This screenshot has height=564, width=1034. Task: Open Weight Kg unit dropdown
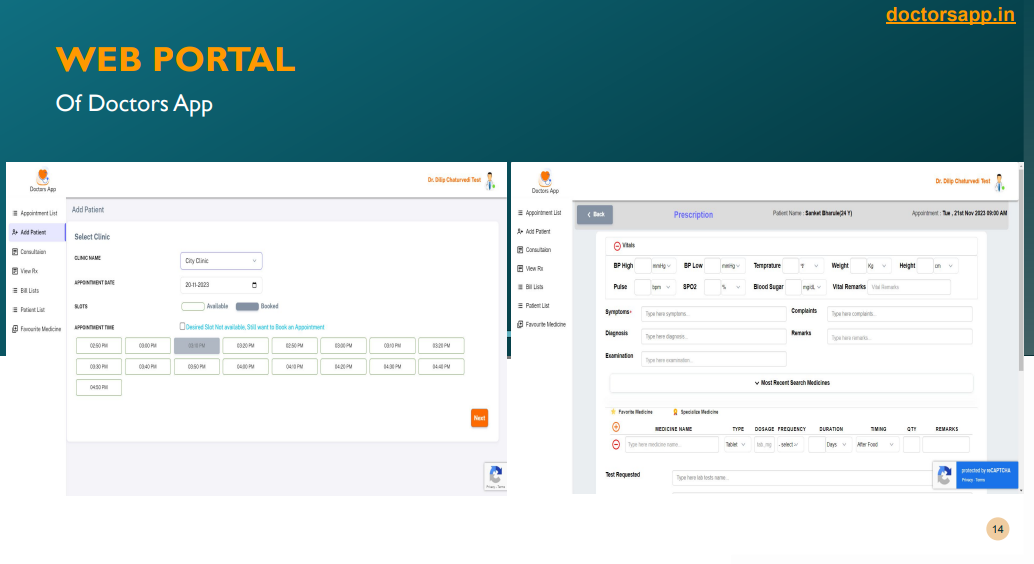[x=878, y=266]
